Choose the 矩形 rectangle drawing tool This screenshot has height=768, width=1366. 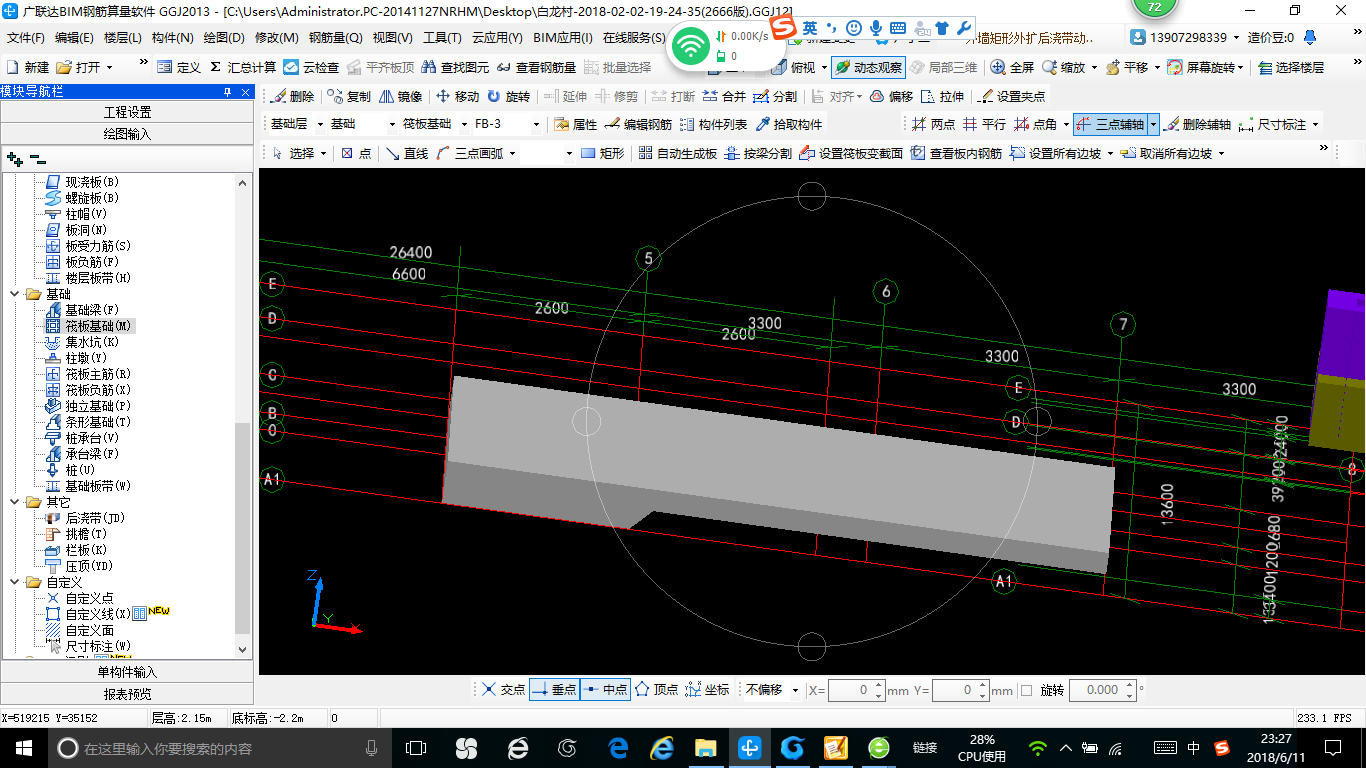pos(602,153)
